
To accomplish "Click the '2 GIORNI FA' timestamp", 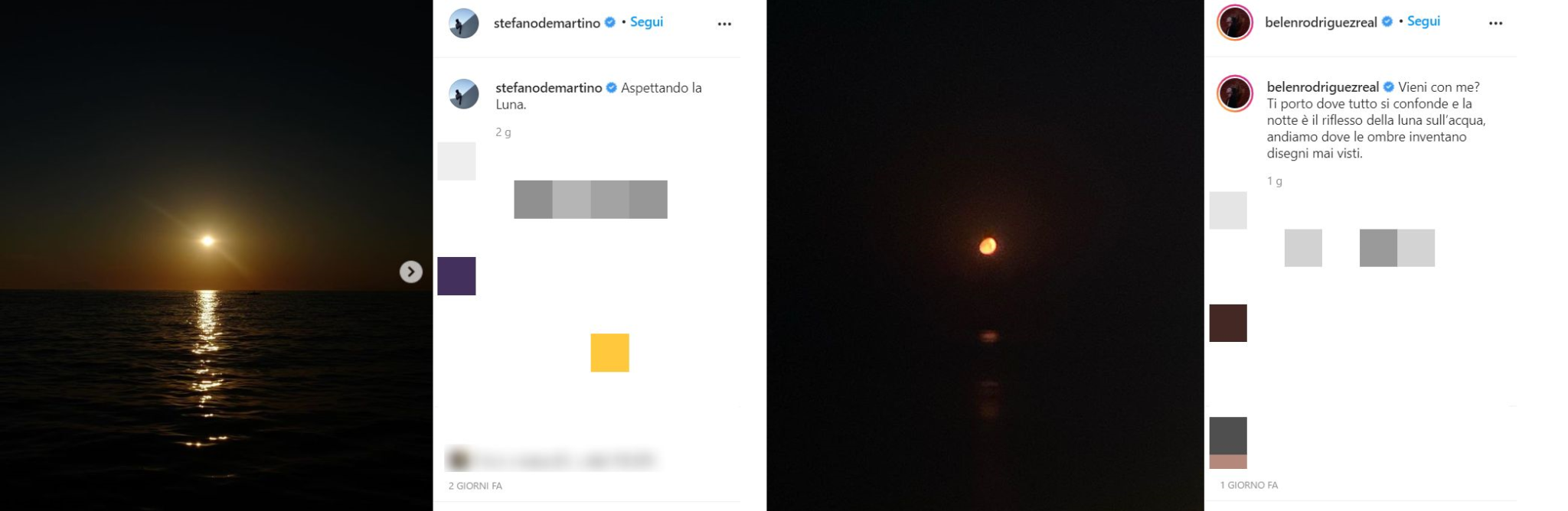I will coord(475,486).
